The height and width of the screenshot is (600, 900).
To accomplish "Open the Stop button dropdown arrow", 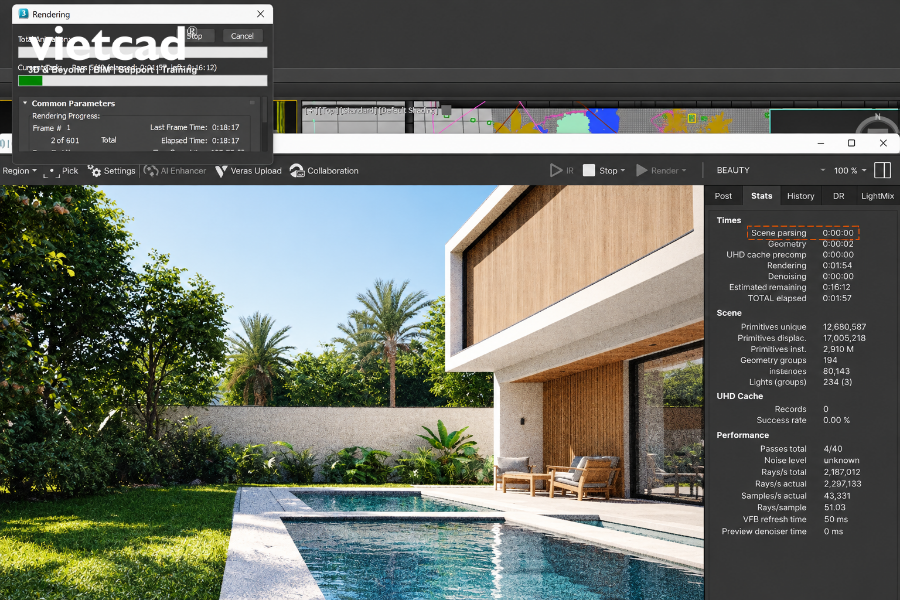I will point(623,171).
